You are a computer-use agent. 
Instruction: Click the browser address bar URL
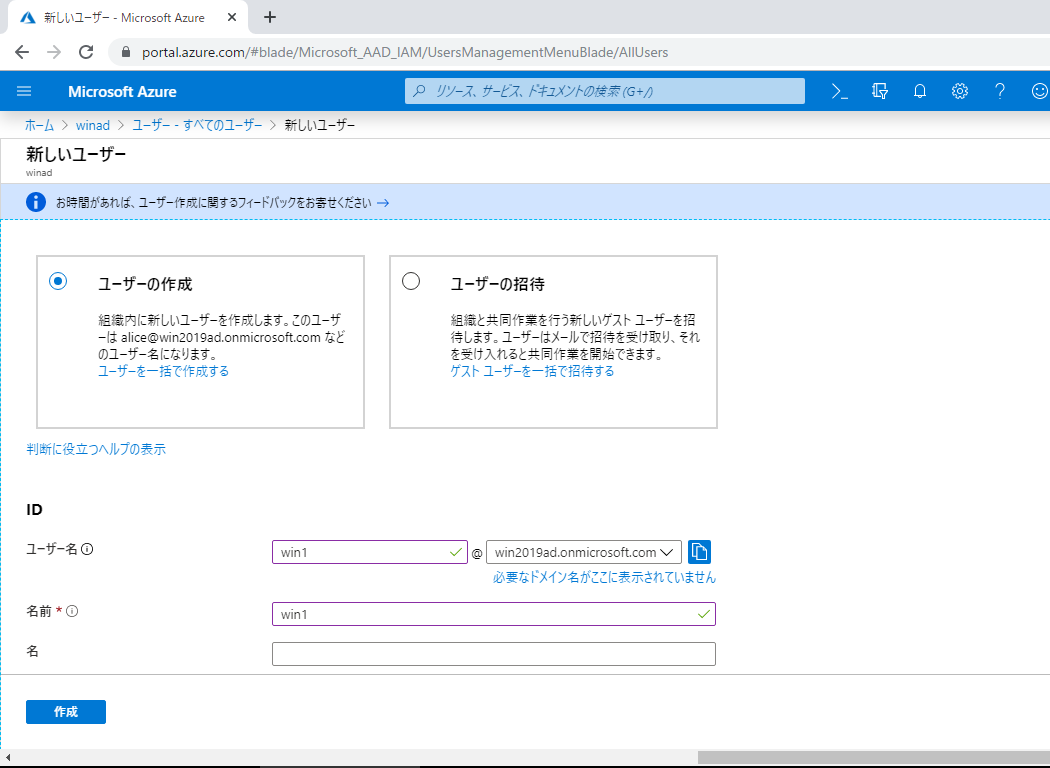[x=405, y=52]
